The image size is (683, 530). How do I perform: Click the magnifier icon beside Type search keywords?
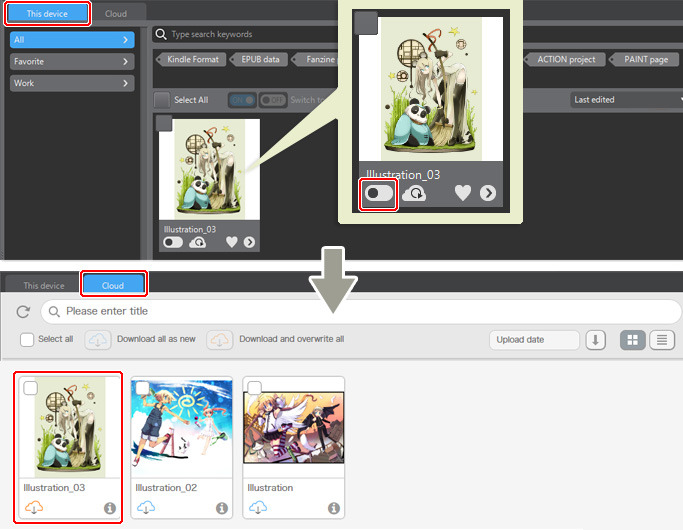[x=161, y=34]
